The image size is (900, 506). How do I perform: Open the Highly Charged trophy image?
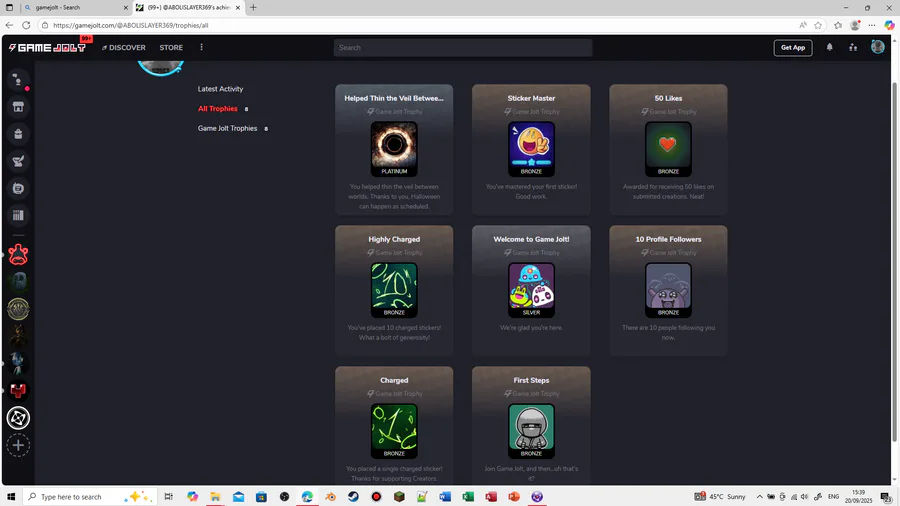pyautogui.click(x=394, y=290)
